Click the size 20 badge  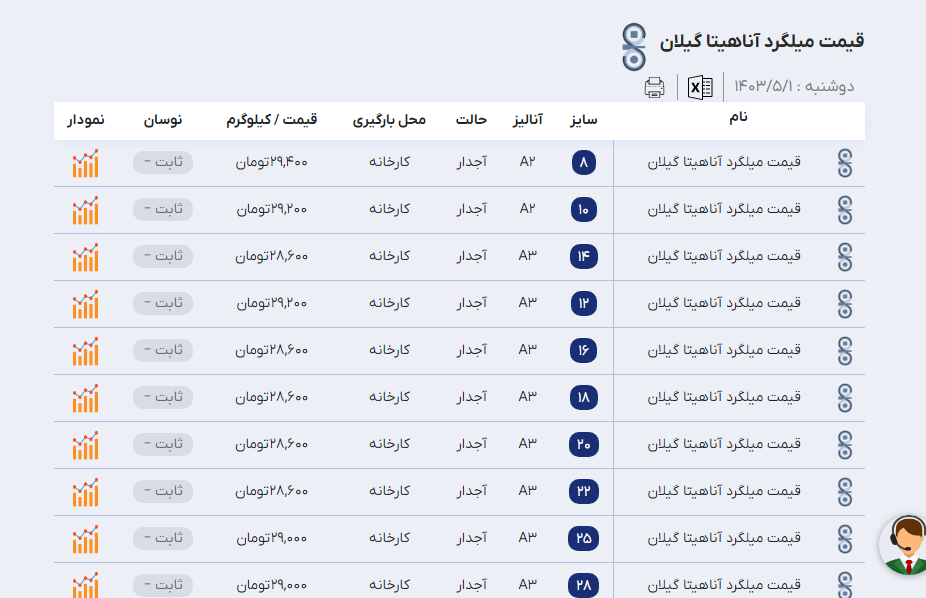[x=584, y=445]
